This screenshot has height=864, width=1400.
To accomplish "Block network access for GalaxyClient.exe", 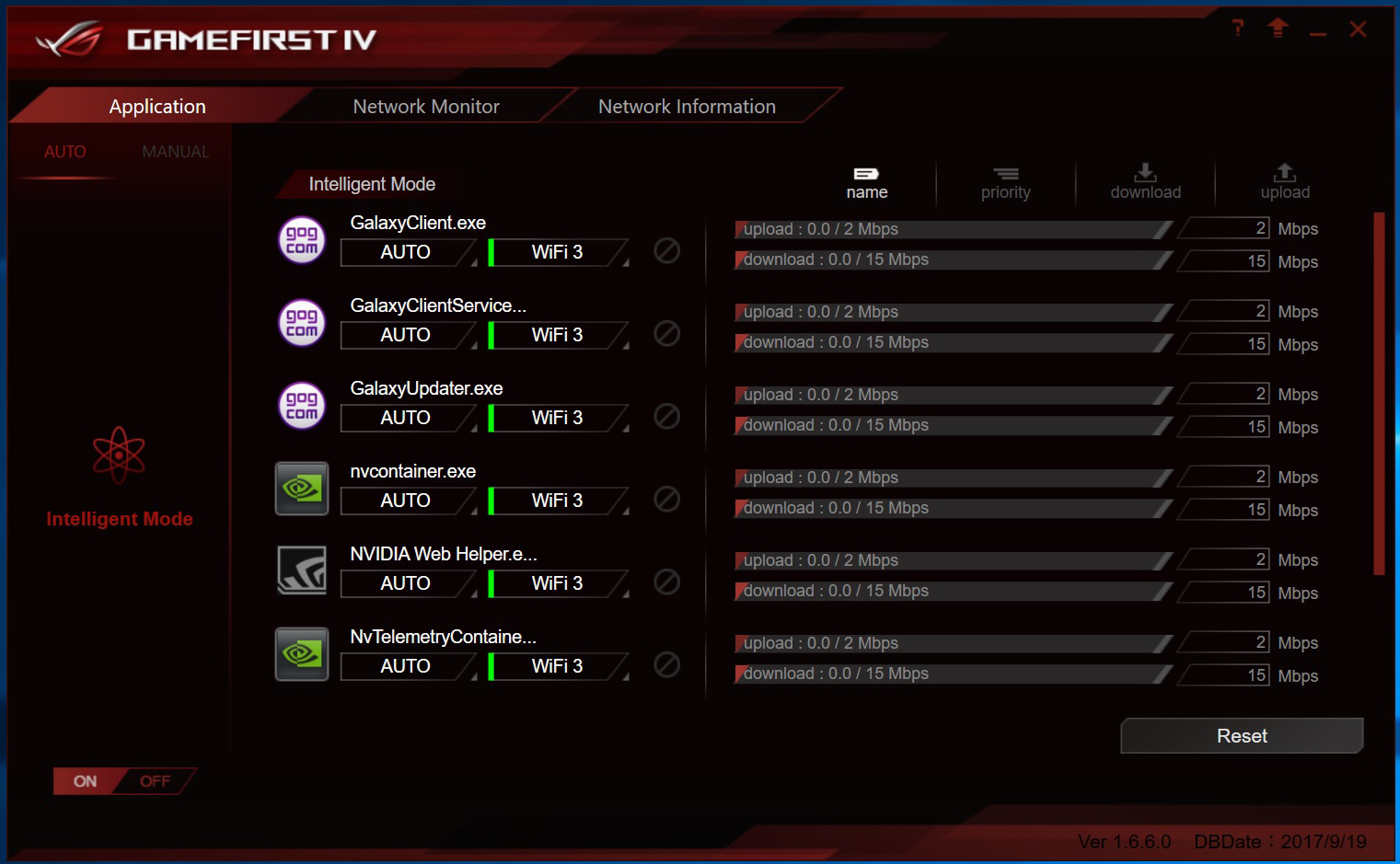I will coord(667,250).
